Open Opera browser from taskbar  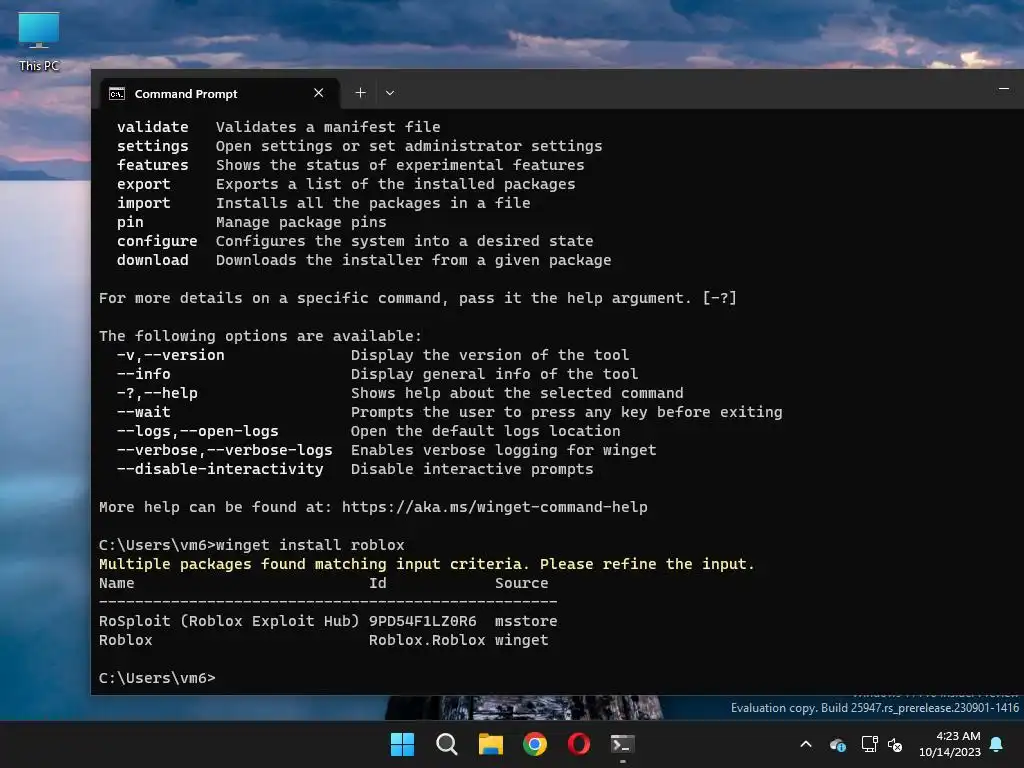coord(579,744)
